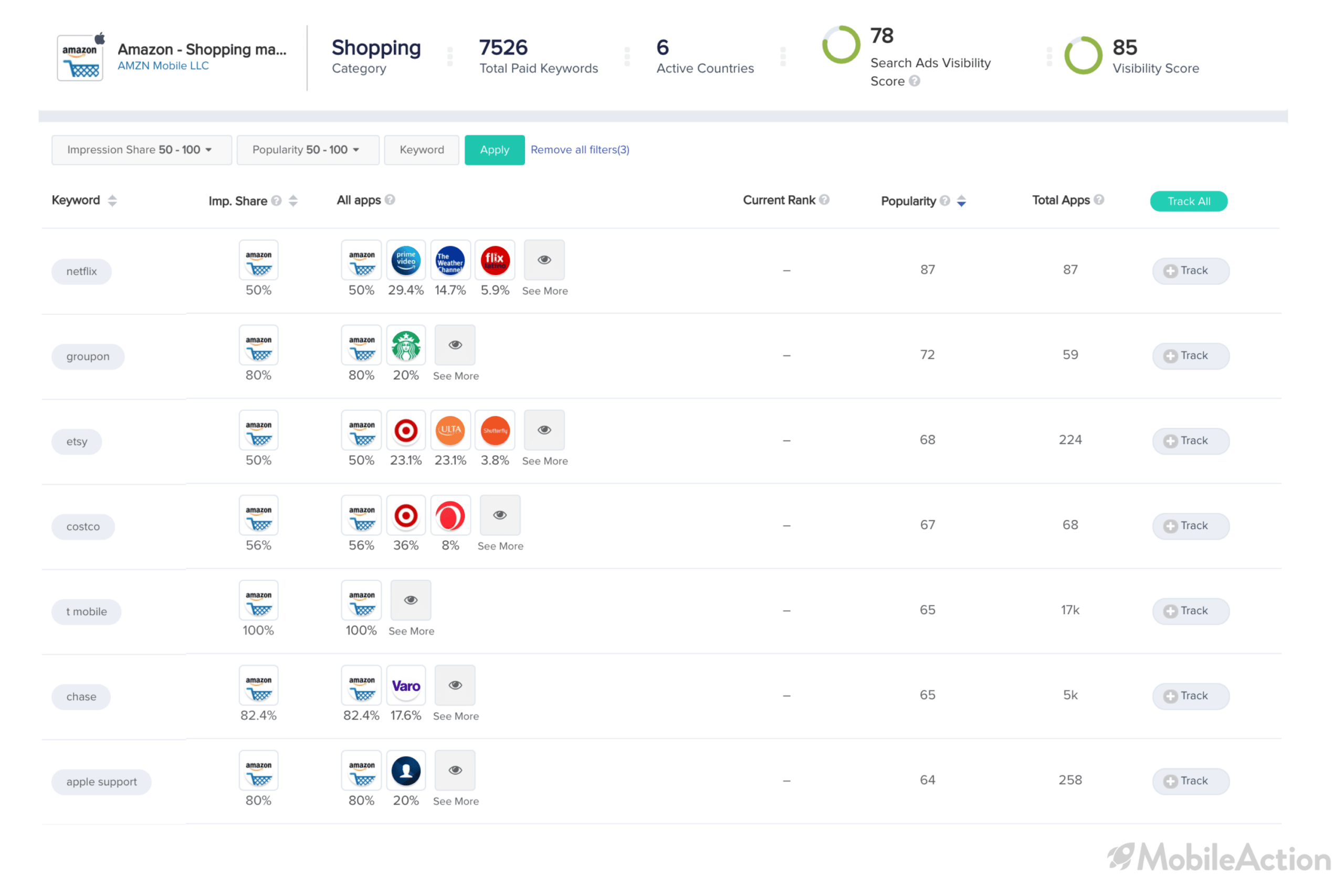Track the apple support keyword
1344x896 pixels.
1191,782
